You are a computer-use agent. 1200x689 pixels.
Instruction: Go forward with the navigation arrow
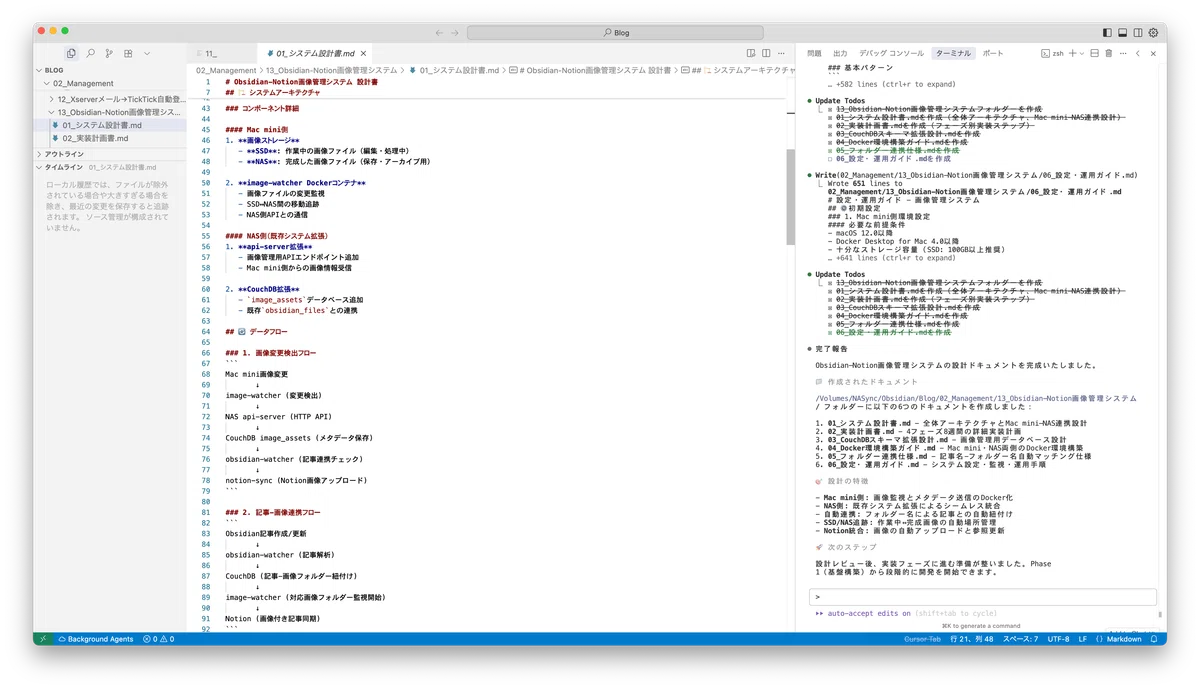click(455, 33)
